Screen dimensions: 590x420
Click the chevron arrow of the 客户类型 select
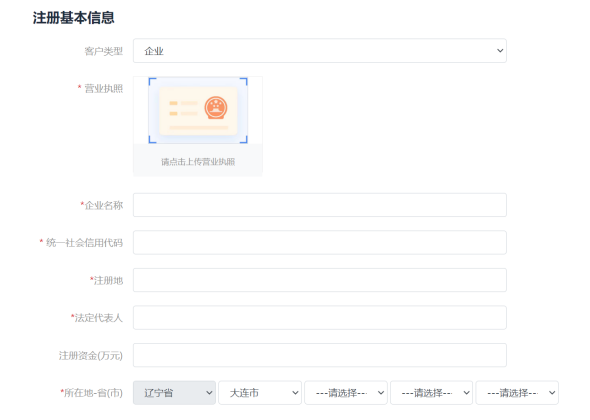500,50
